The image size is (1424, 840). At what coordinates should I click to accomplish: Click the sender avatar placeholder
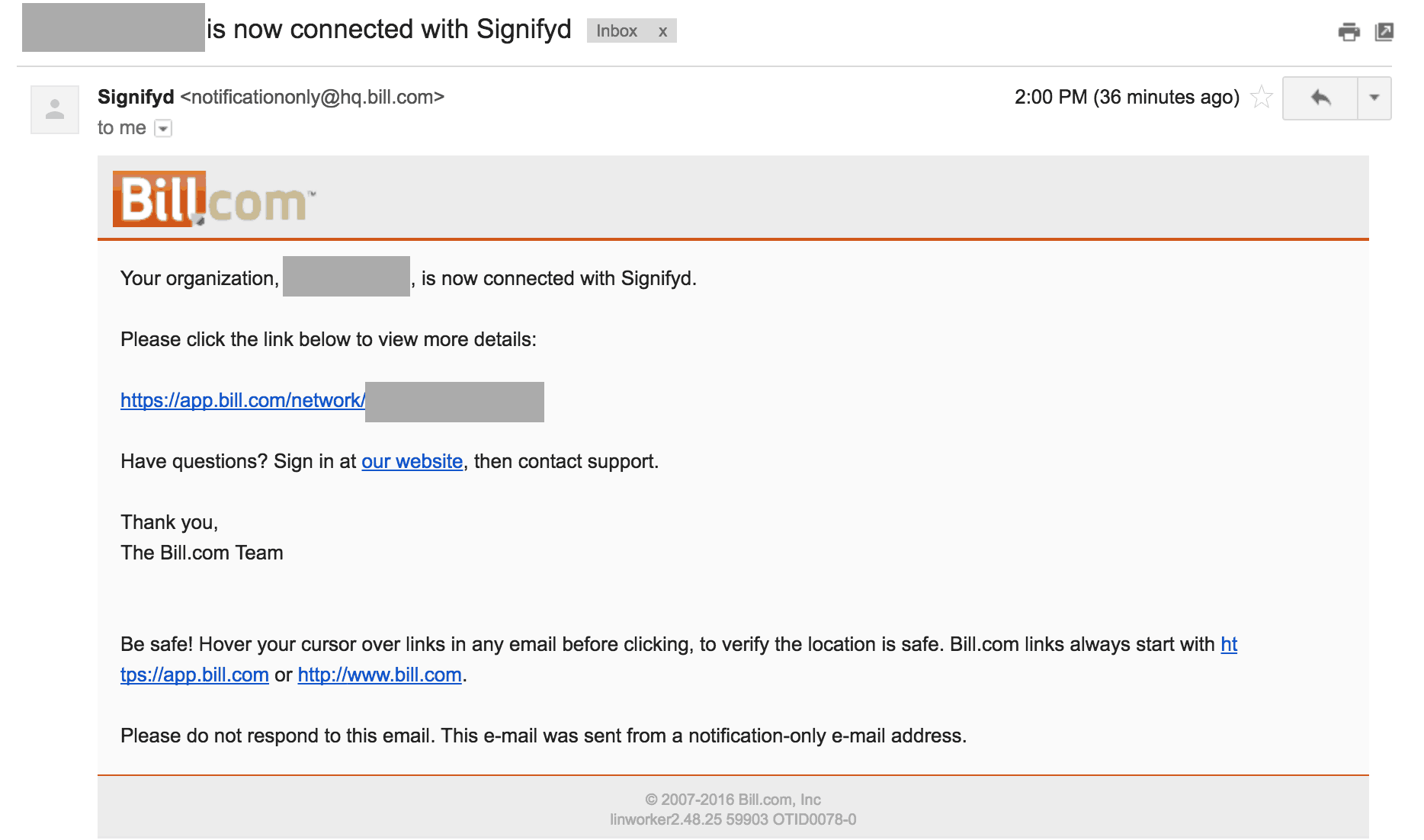[x=55, y=110]
